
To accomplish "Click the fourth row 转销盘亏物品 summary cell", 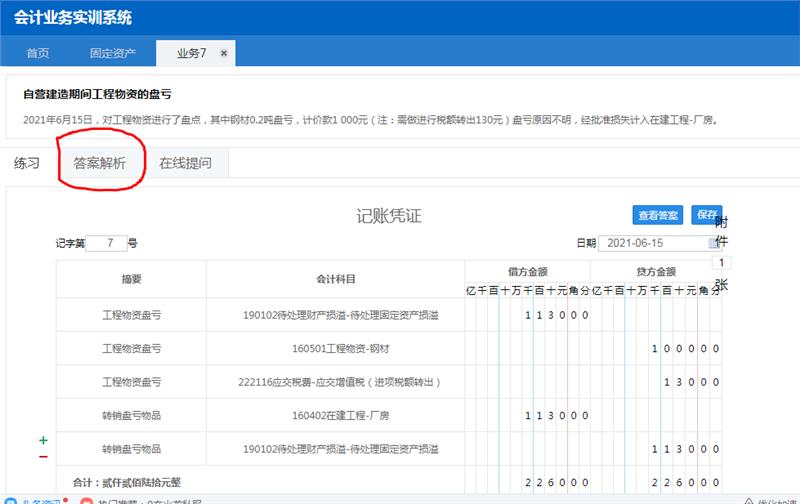I will pyautogui.click(x=131, y=415).
